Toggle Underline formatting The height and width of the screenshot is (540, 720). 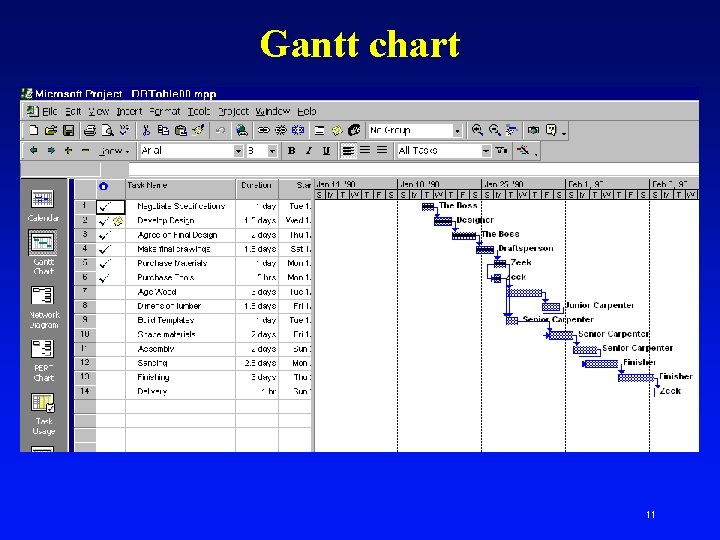[x=326, y=151]
